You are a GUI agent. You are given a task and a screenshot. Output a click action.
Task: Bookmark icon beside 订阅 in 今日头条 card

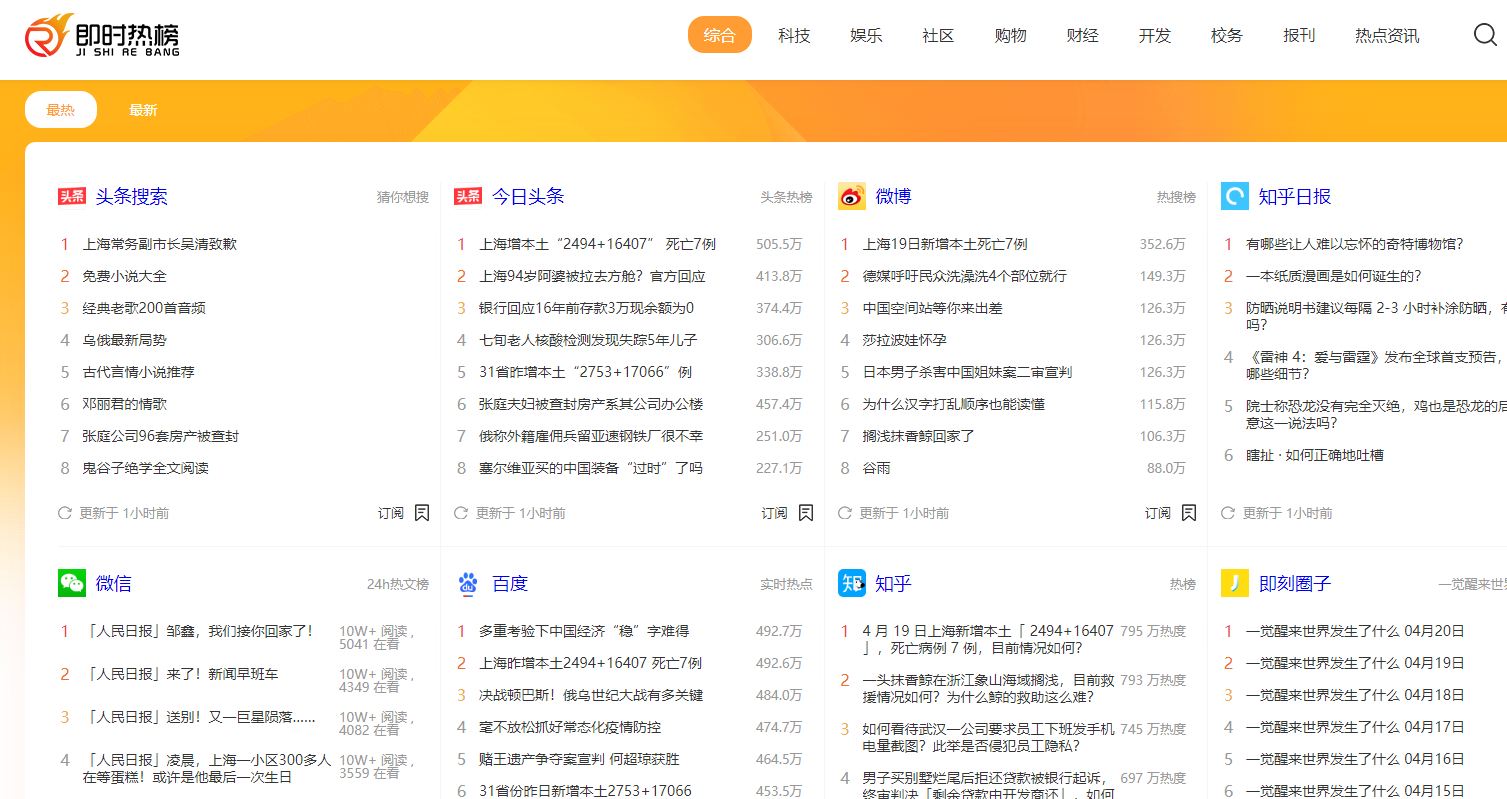pyautogui.click(x=806, y=513)
